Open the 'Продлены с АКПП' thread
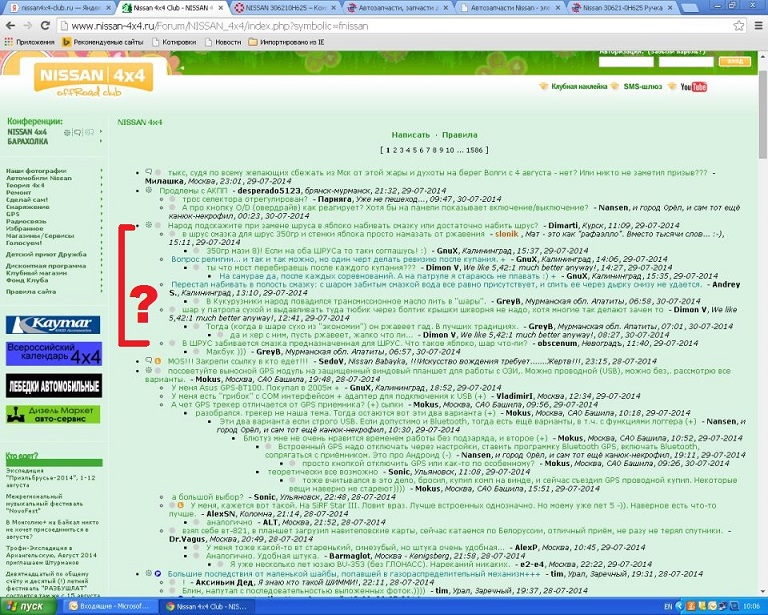768x615 pixels. click(193, 190)
